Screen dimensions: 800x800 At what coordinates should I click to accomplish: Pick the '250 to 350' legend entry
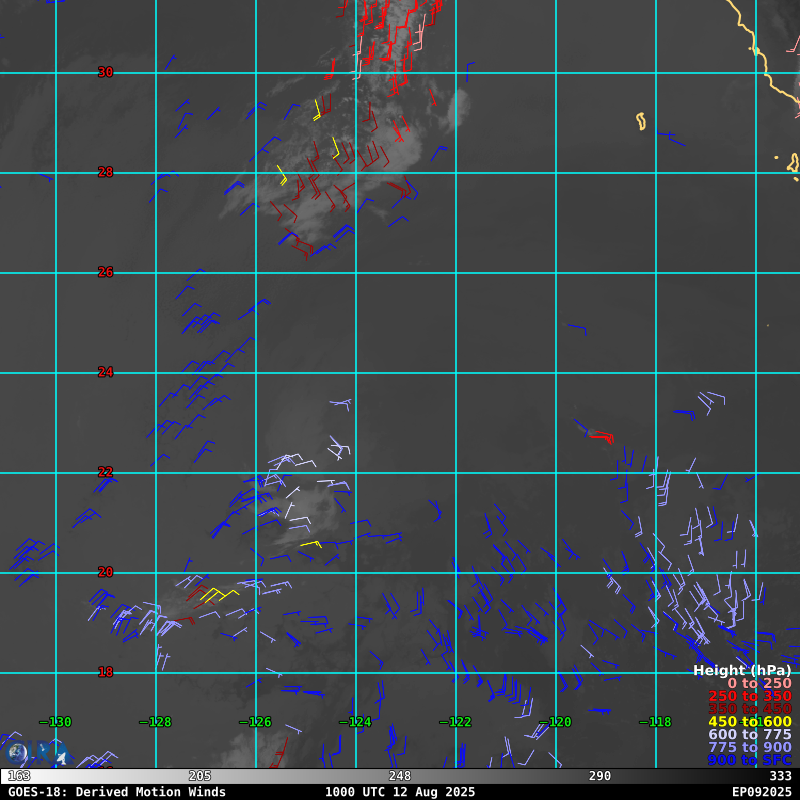(750, 696)
